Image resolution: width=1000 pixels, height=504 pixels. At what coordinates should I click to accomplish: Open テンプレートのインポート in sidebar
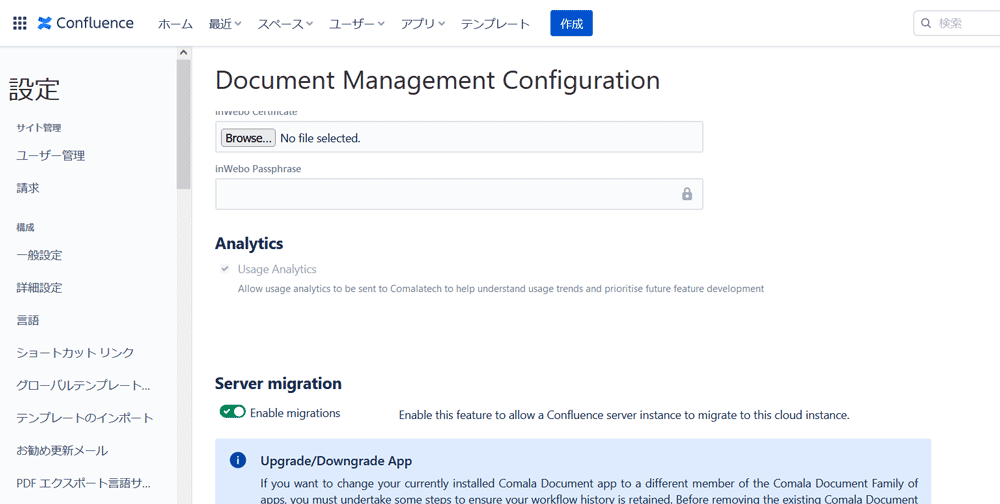[85, 418]
